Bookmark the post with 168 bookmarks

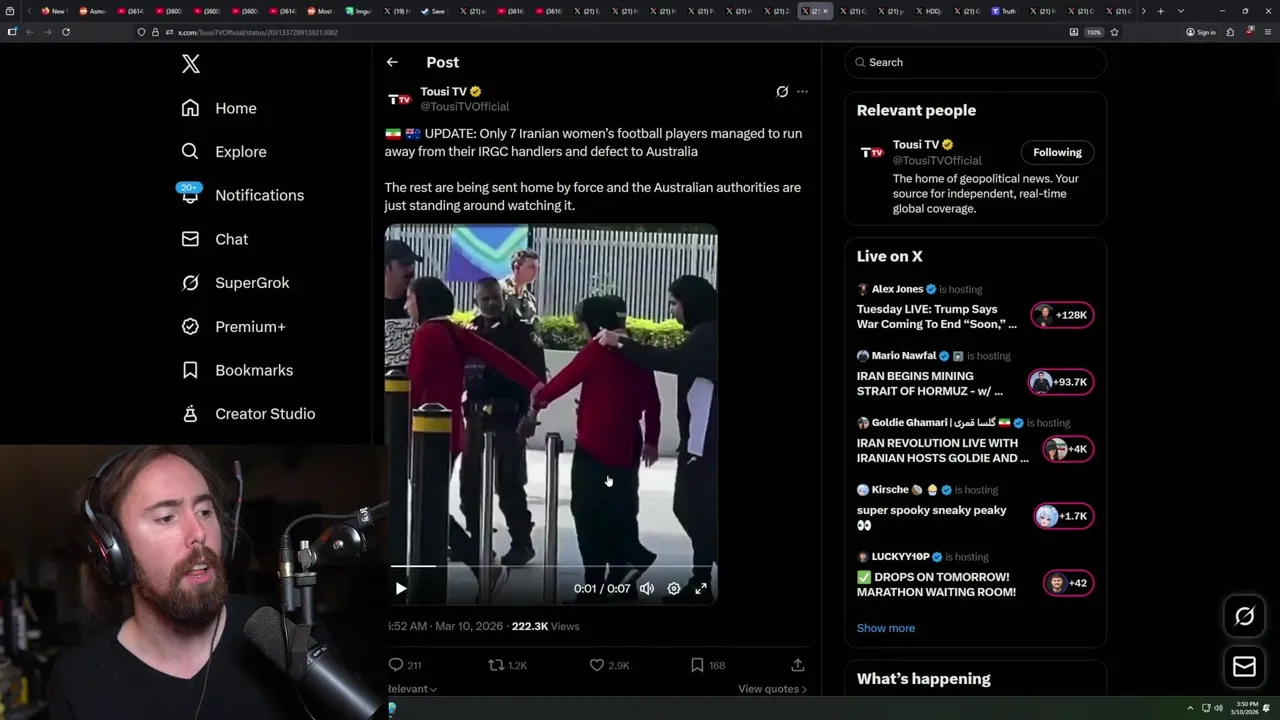pyautogui.click(x=708, y=665)
